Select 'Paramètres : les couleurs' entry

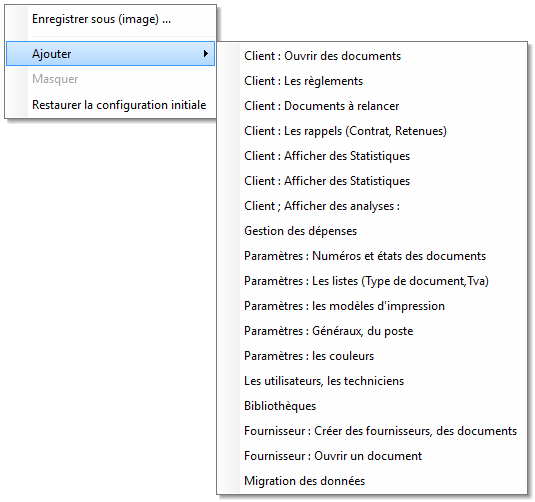pyautogui.click(x=372, y=356)
